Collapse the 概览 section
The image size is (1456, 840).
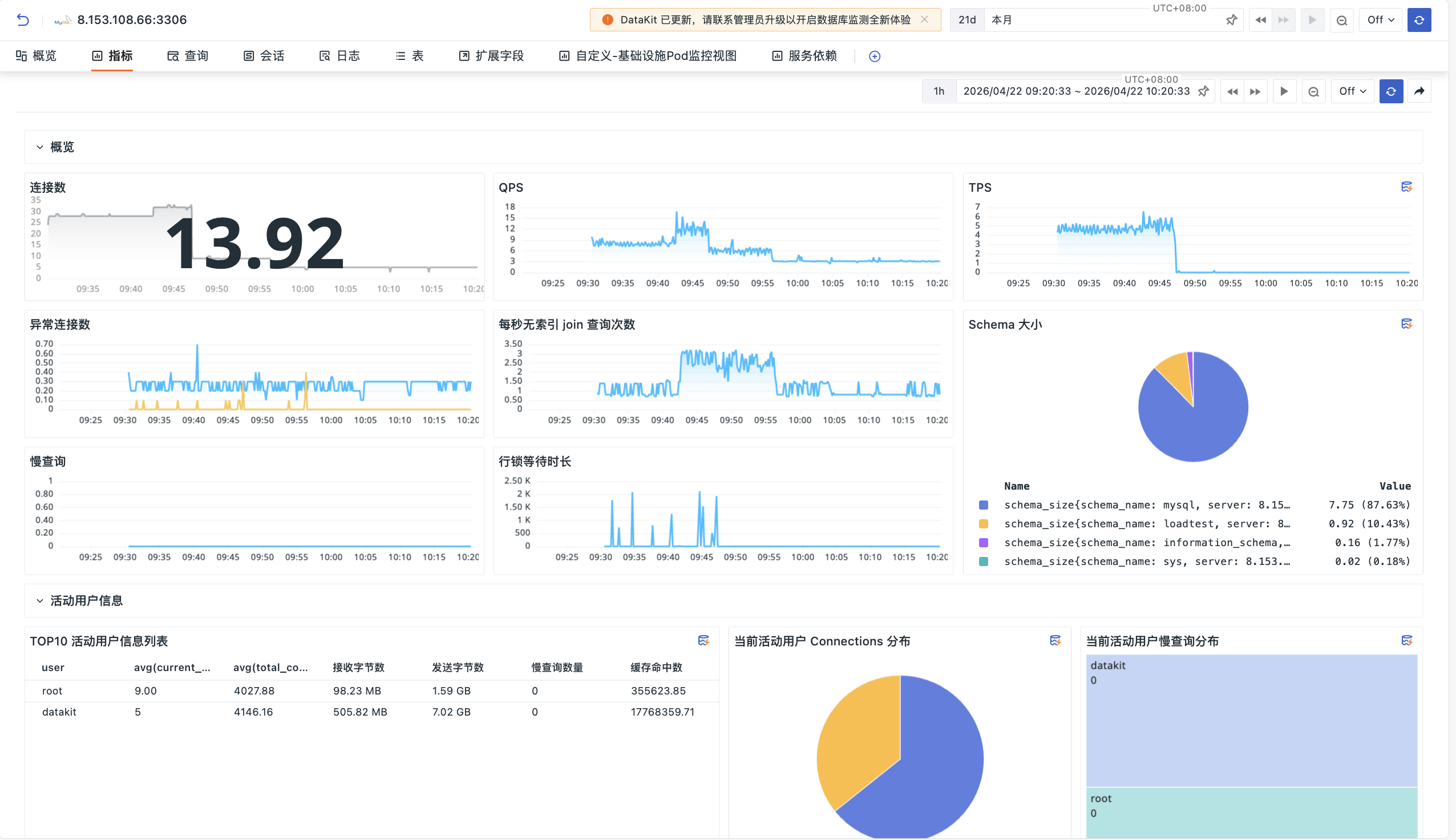(x=40, y=147)
